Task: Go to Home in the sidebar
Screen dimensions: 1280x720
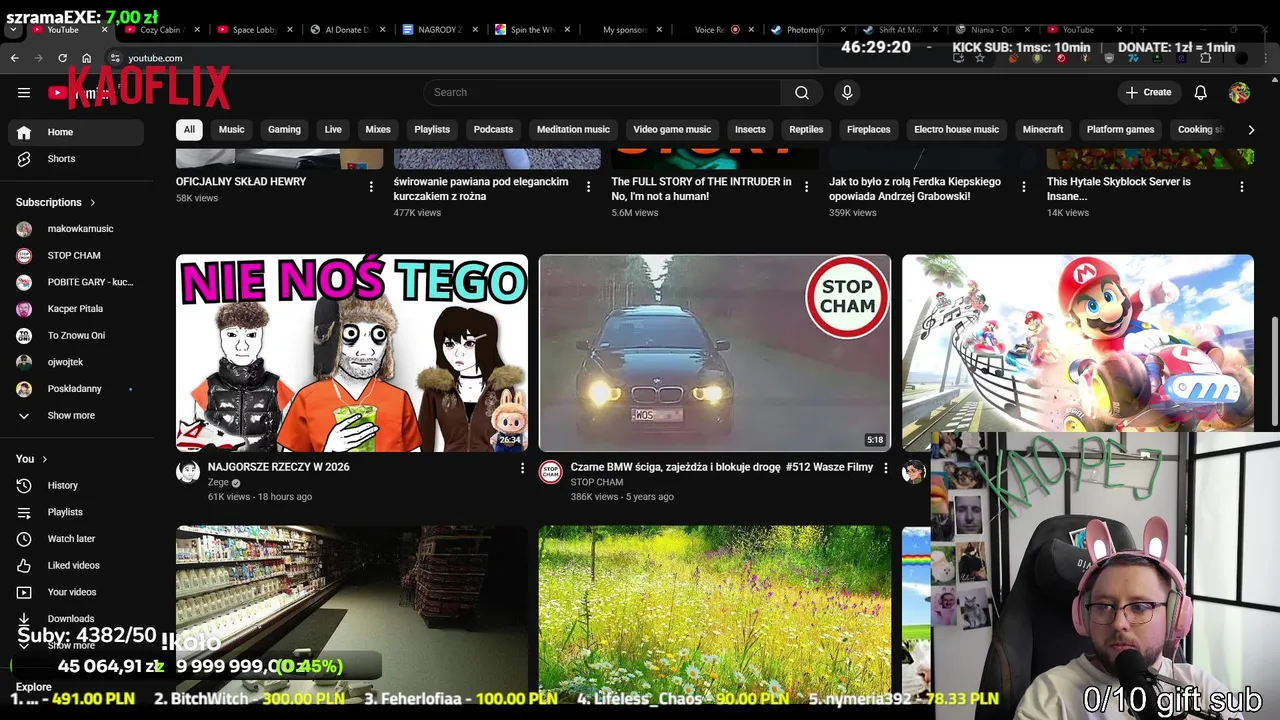Action: 76,132
